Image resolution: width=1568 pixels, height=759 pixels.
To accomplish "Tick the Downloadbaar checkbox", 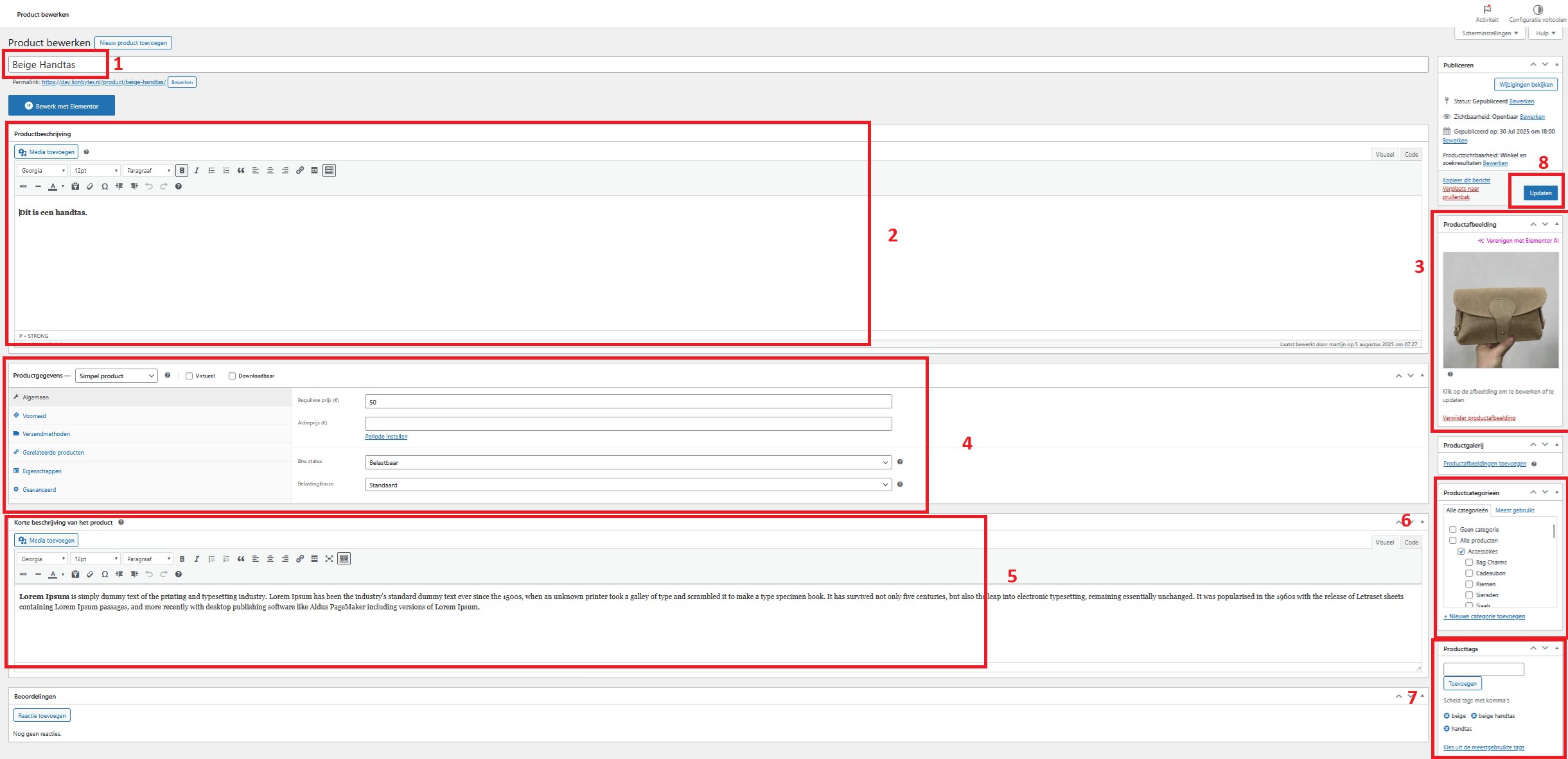I will pos(232,376).
